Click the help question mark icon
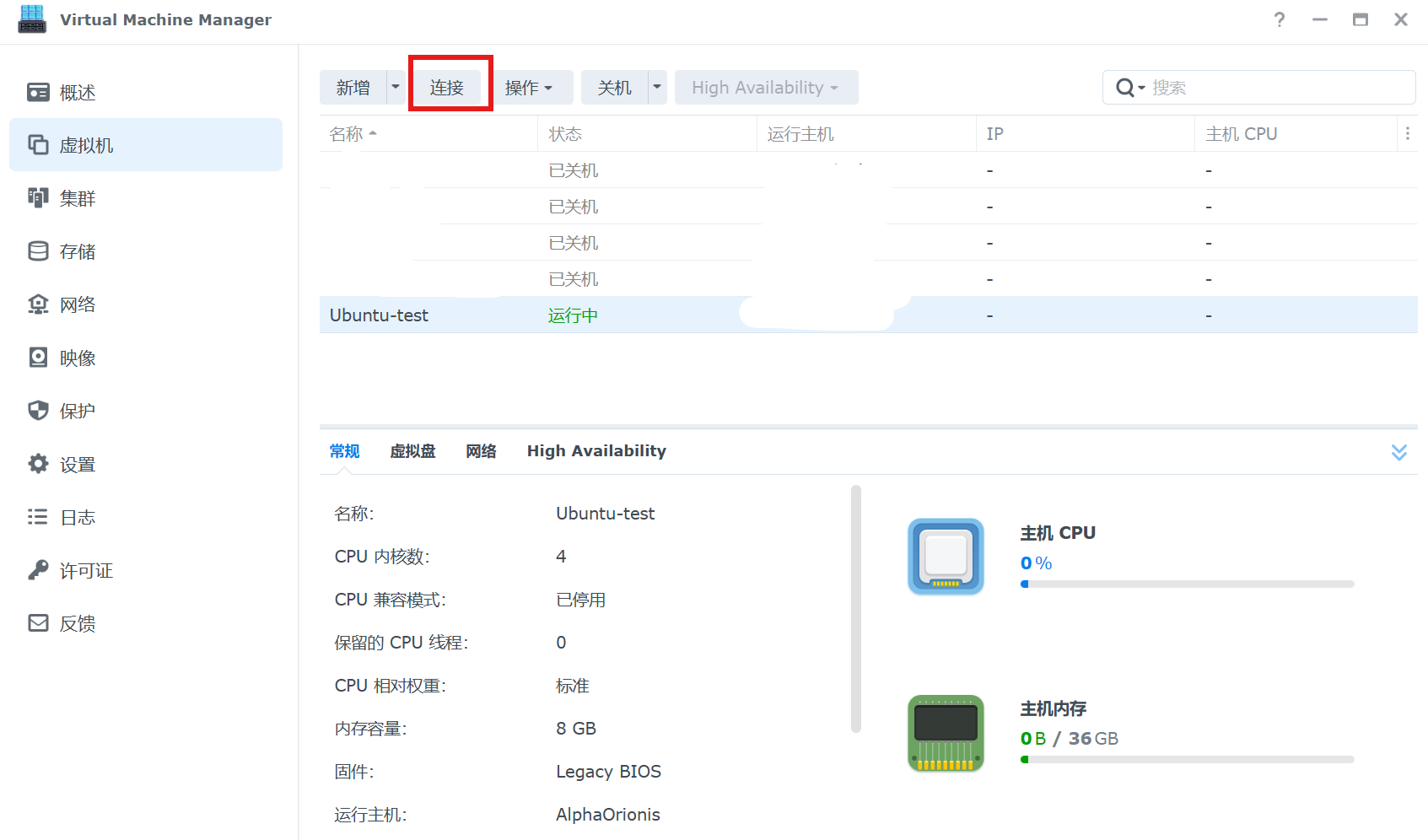This screenshot has width=1428, height=840. 1279,19
